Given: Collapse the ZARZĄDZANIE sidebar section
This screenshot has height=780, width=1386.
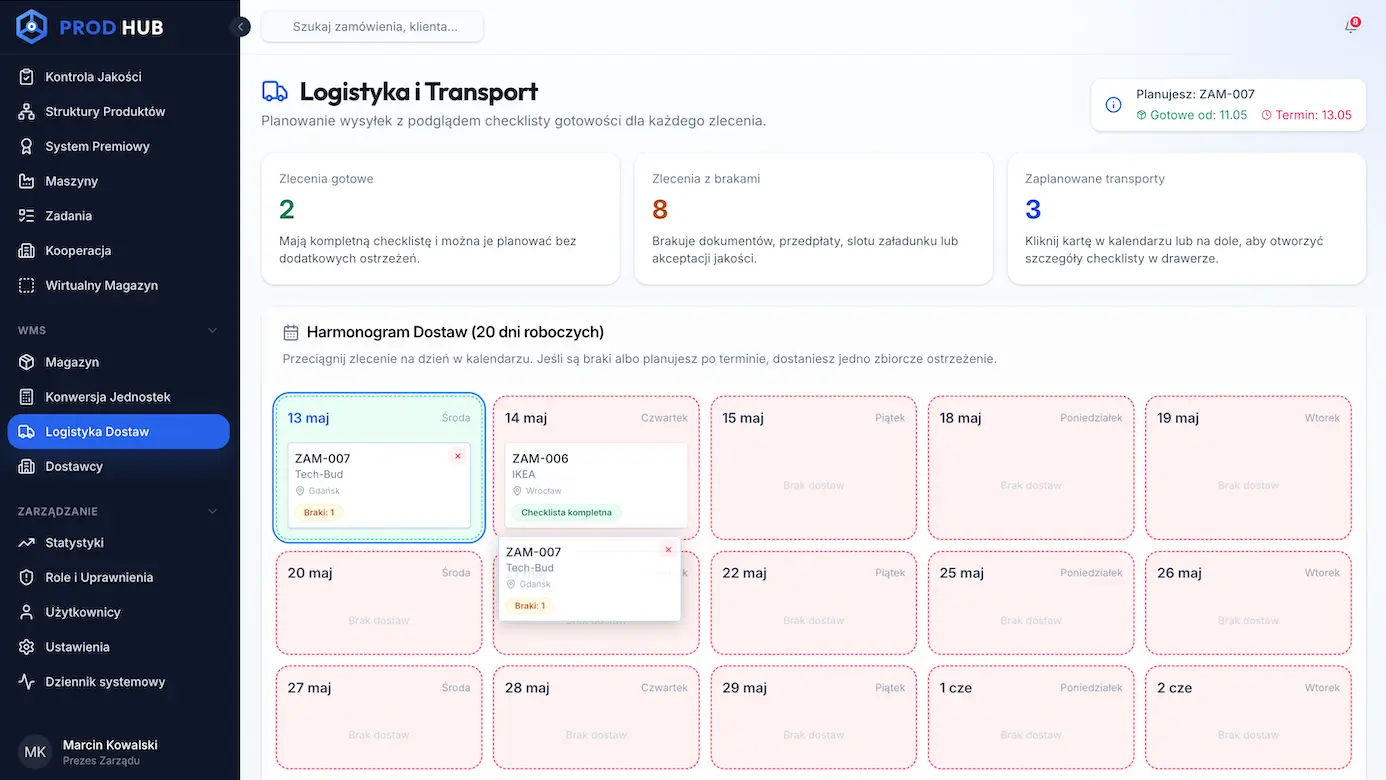Looking at the screenshot, I should tap(212, 511).
